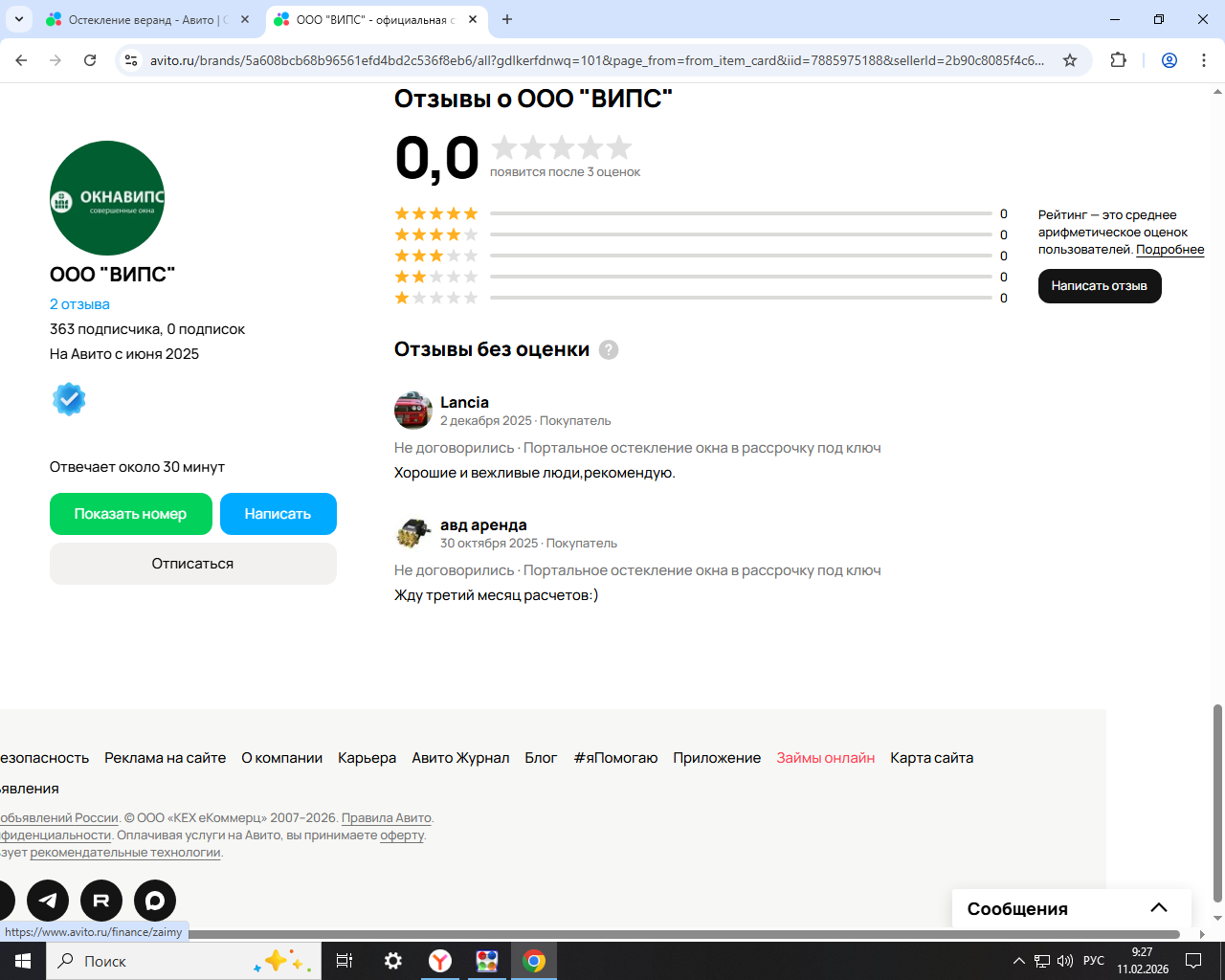
Task: Expand the Сообщения chat panel
Action: [x=1072, y=908]
